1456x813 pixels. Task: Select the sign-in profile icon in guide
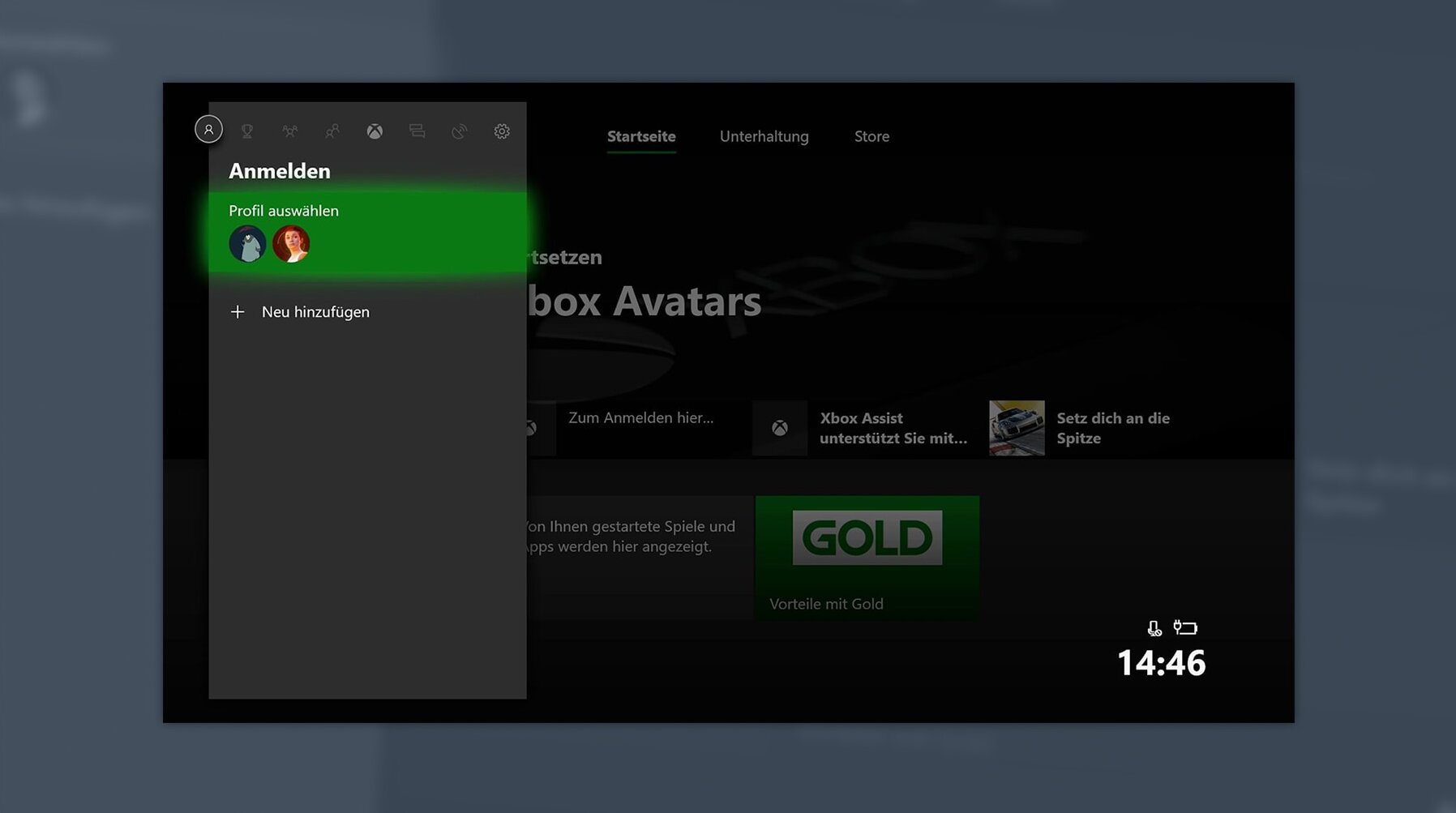click(x=208, y=130)
